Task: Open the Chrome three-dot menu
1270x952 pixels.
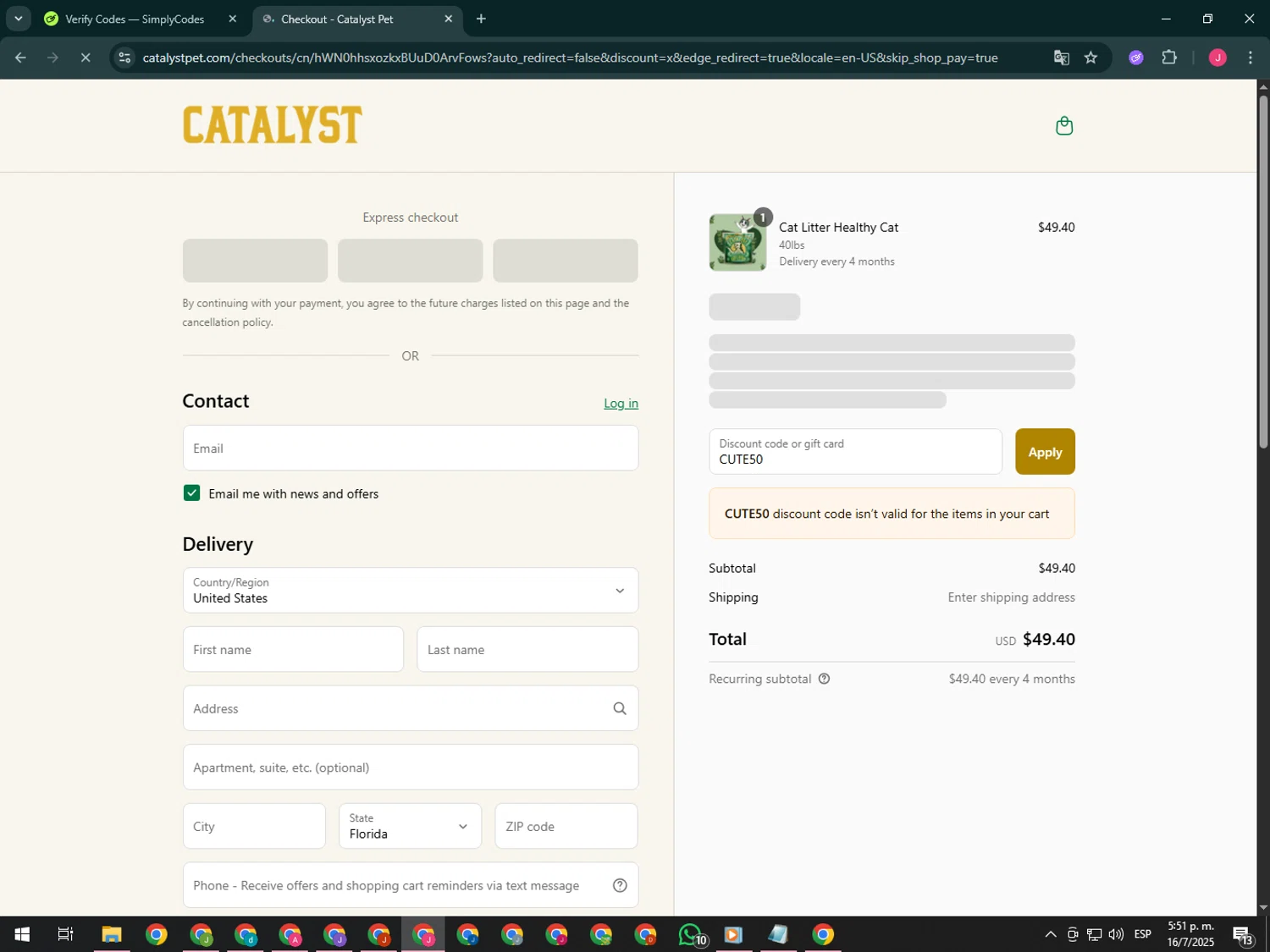Action: (1251, 58)
